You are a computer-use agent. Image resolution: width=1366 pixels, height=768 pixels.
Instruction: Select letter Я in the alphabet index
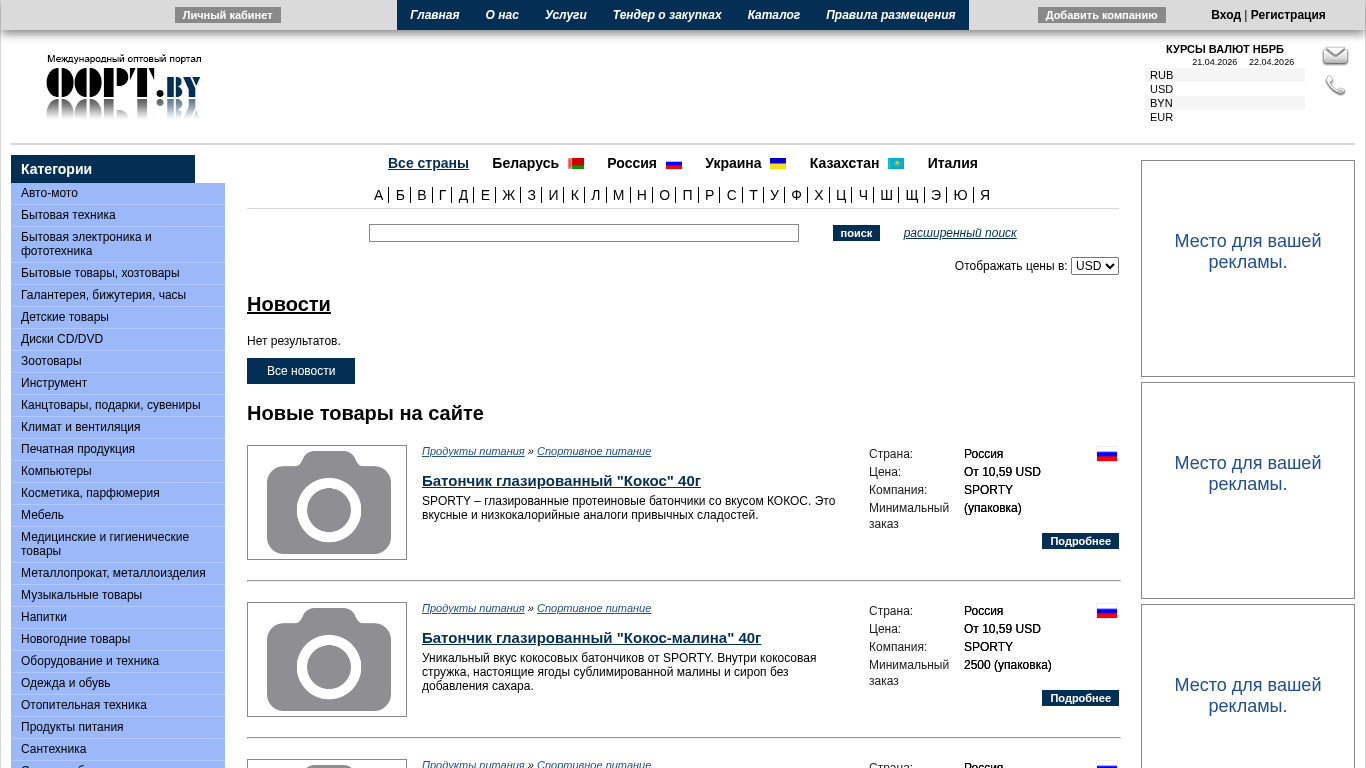click(x=985, y=195)
